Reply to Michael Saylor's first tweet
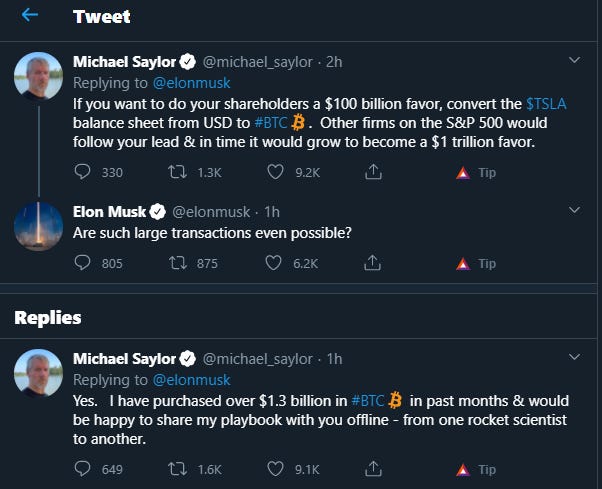602x489 pixels. (83, 172)
